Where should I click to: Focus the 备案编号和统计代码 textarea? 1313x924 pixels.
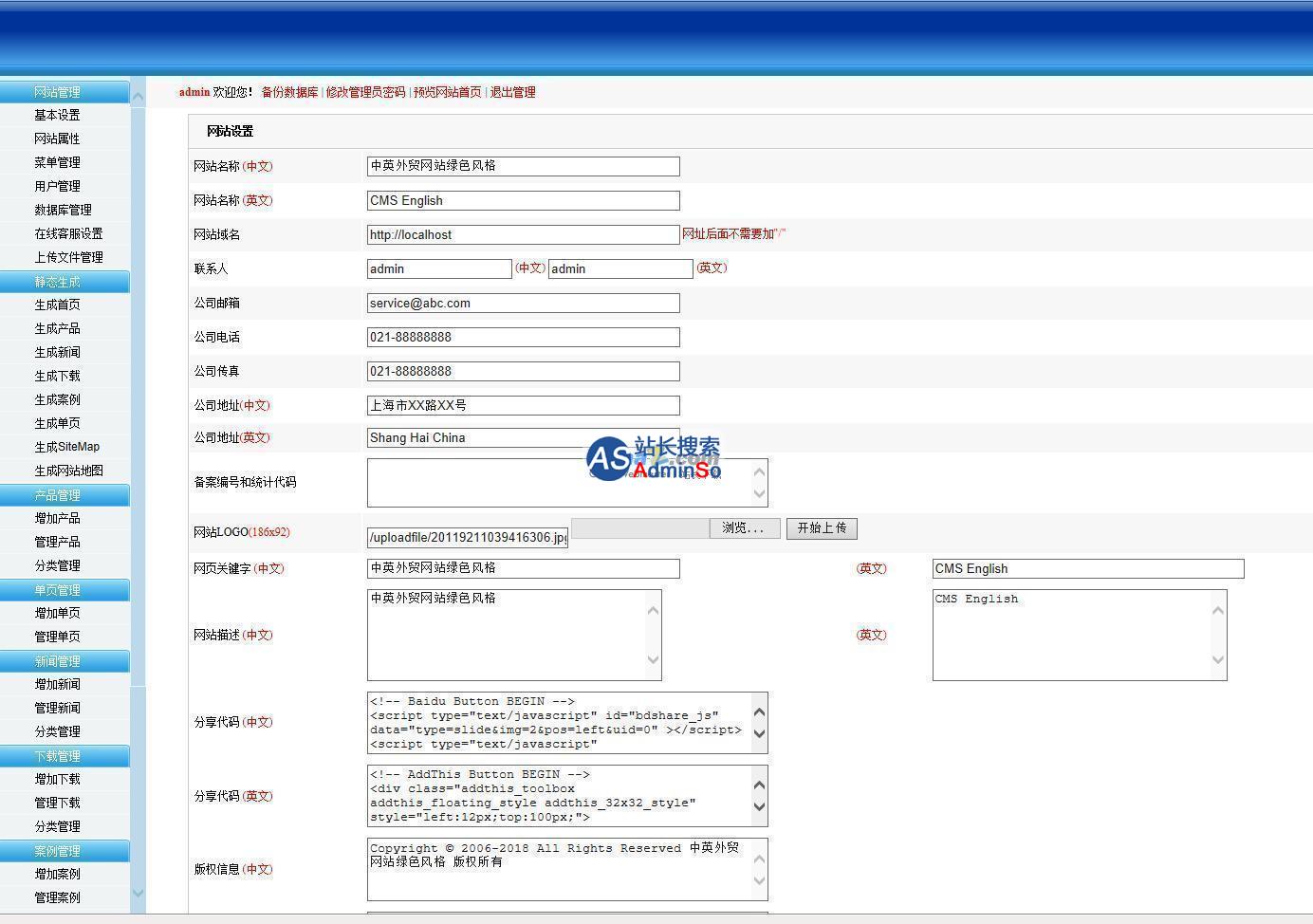pyautogui.click(x=567, y=483)
